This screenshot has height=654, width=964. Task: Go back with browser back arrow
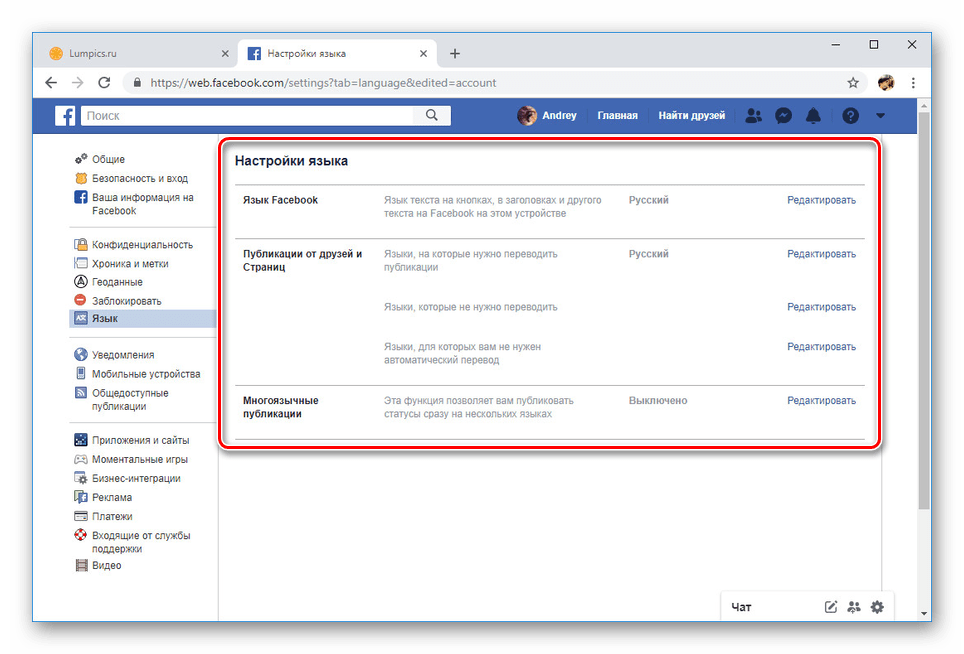pyautogui.click(x=51, y=82)
